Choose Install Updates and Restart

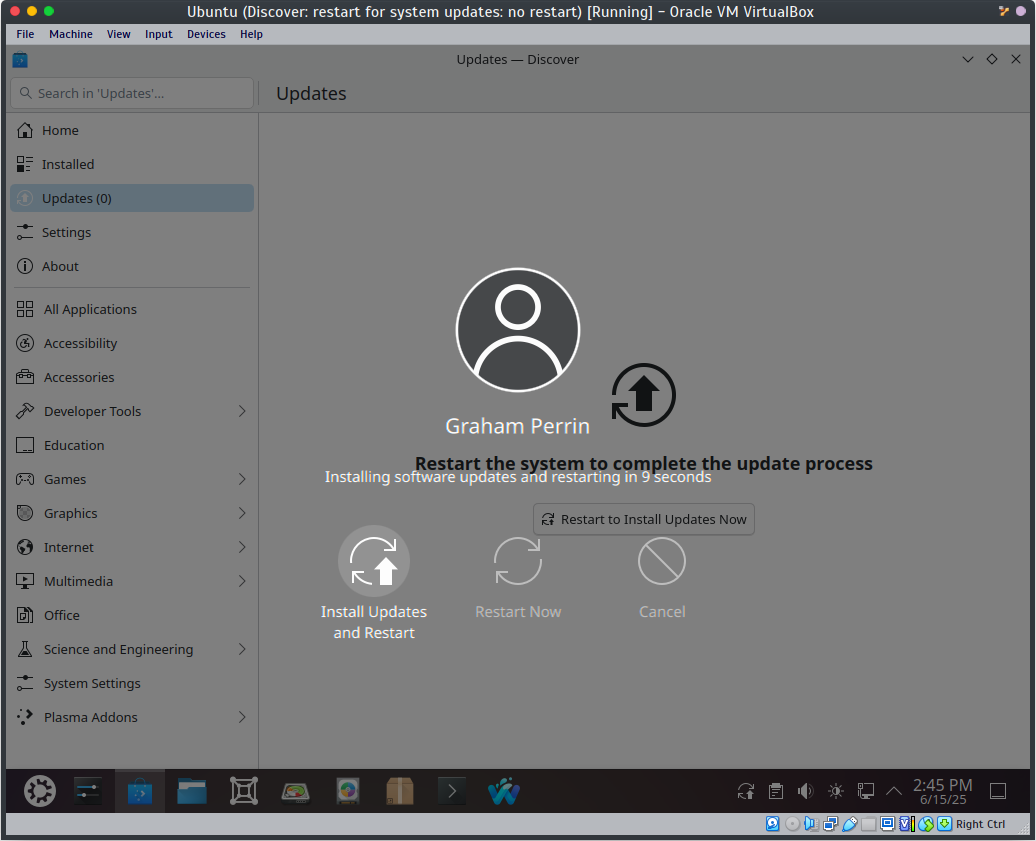[x=374, y=583]
